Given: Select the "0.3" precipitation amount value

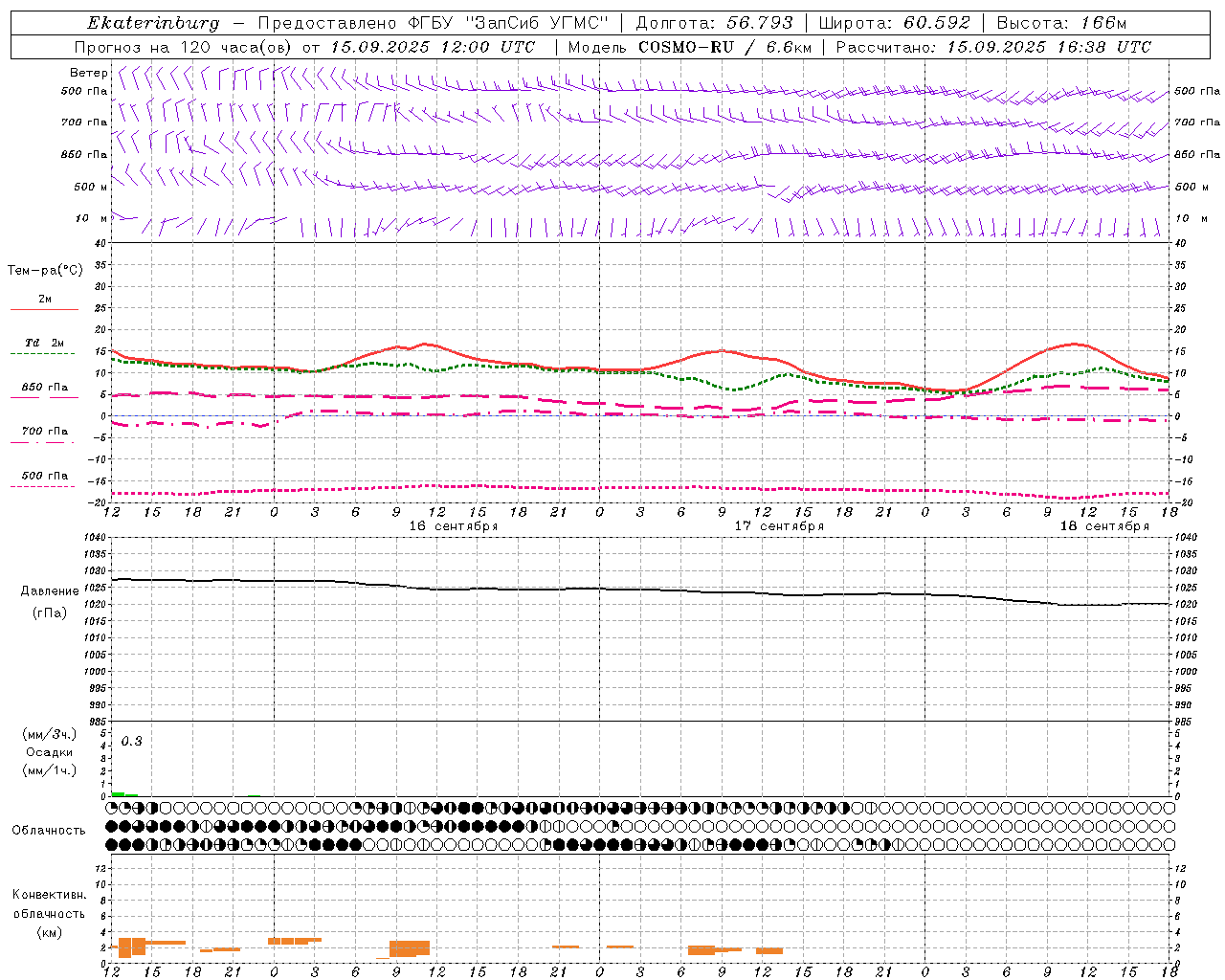Looking at the screenshot, I should point(132,741).
